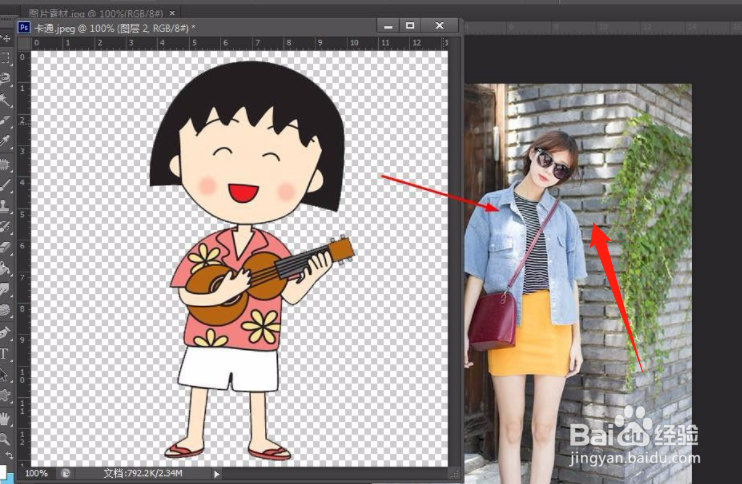Select the Clone Stamp tool

(5, 205)
